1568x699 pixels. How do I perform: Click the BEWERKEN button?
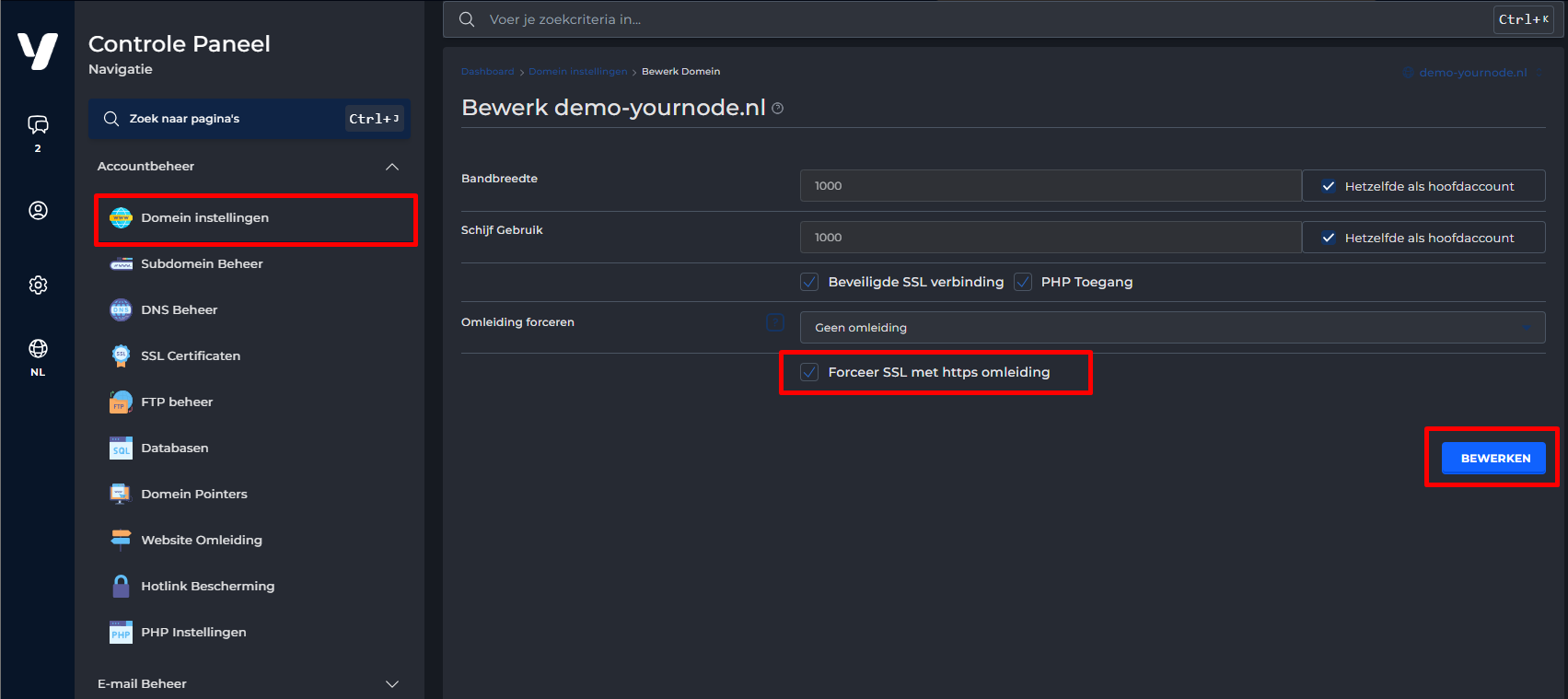click(1493, 458)
